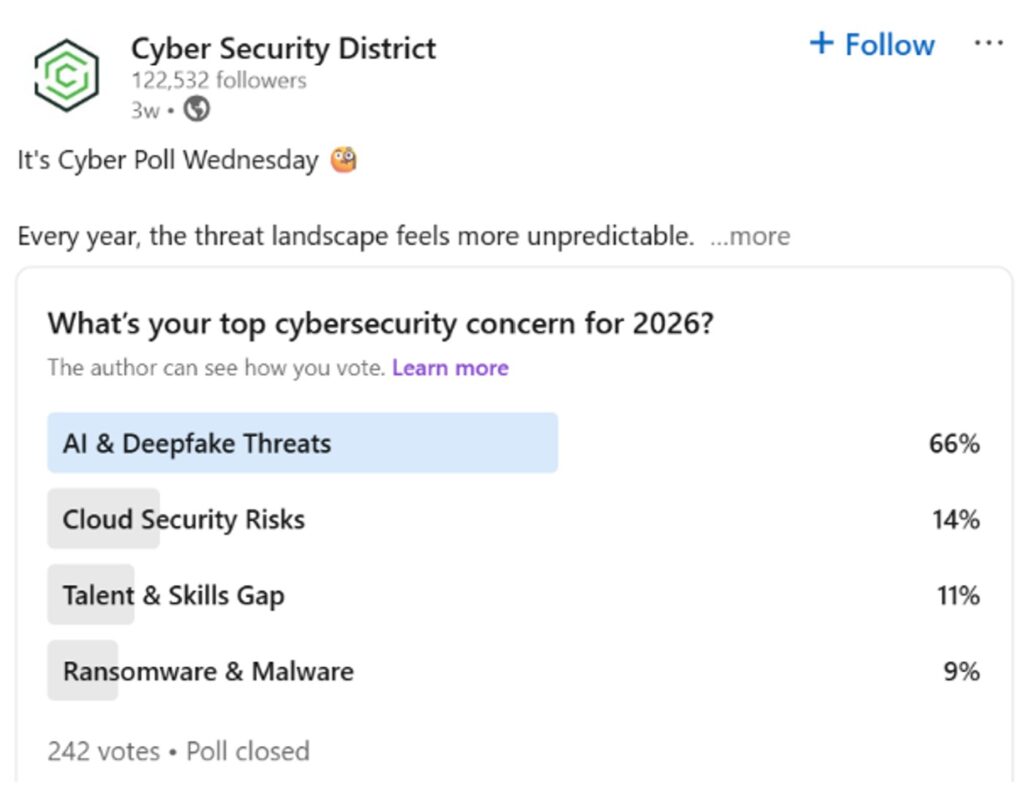
Task: Click the 3w post timestamp
Action: [x=144, y=110]
